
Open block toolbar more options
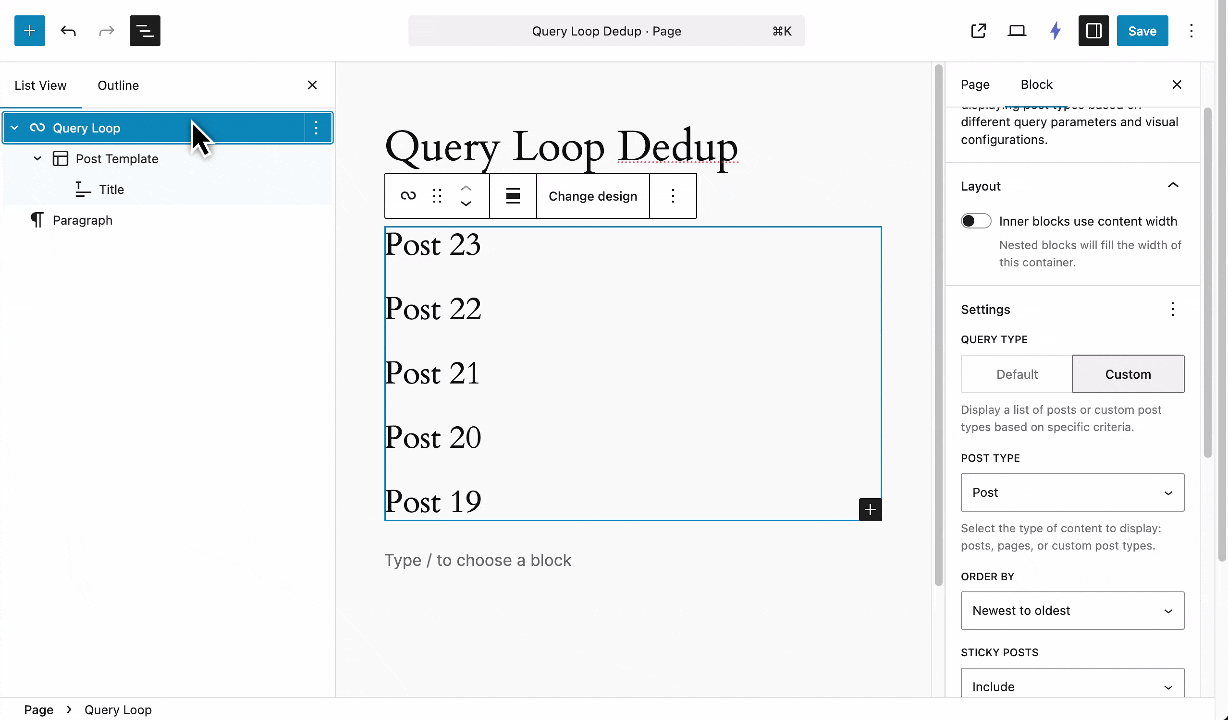pyautogui.click(x=673, y=196)
